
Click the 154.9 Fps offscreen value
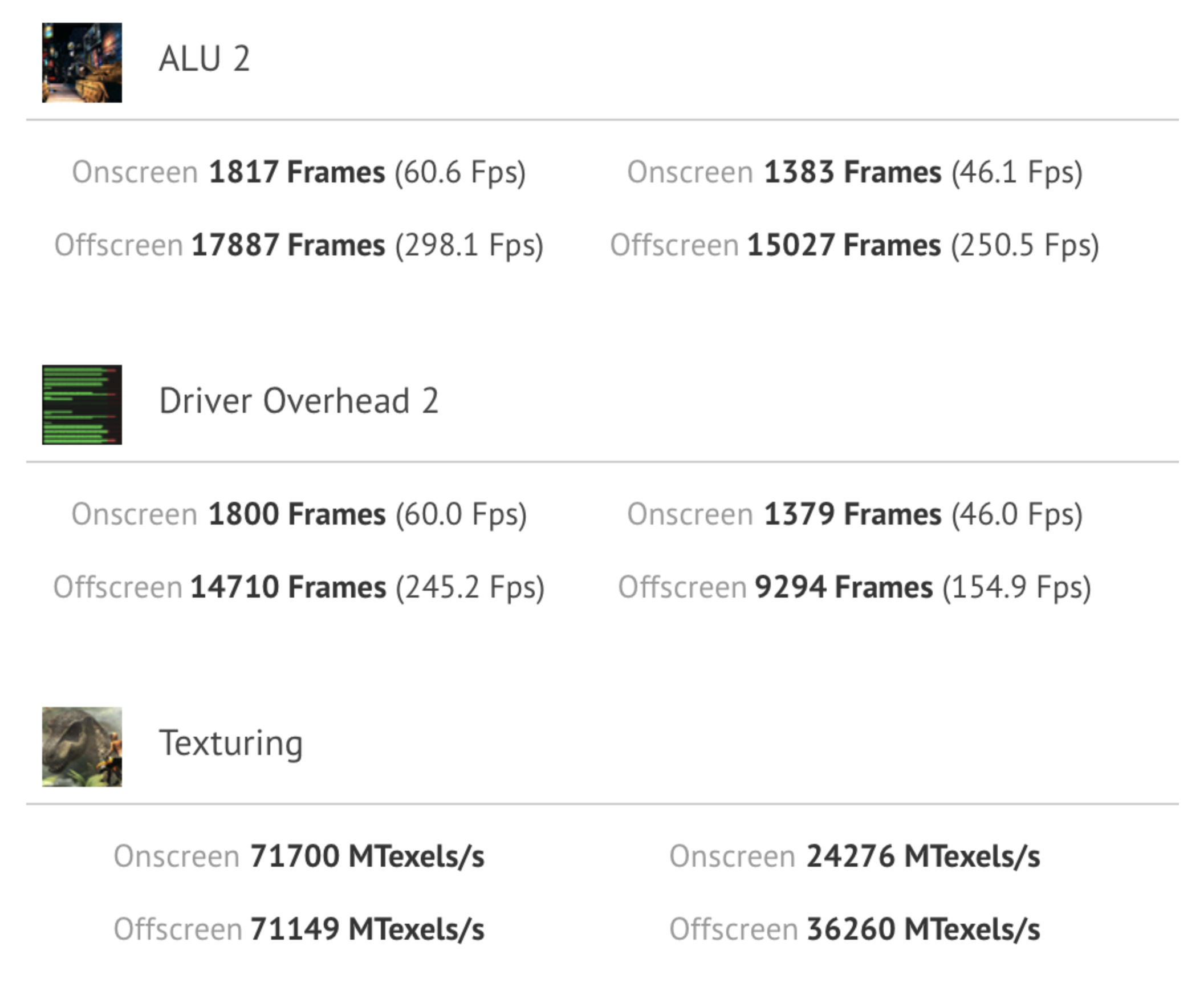click(x=1017, y=588)
